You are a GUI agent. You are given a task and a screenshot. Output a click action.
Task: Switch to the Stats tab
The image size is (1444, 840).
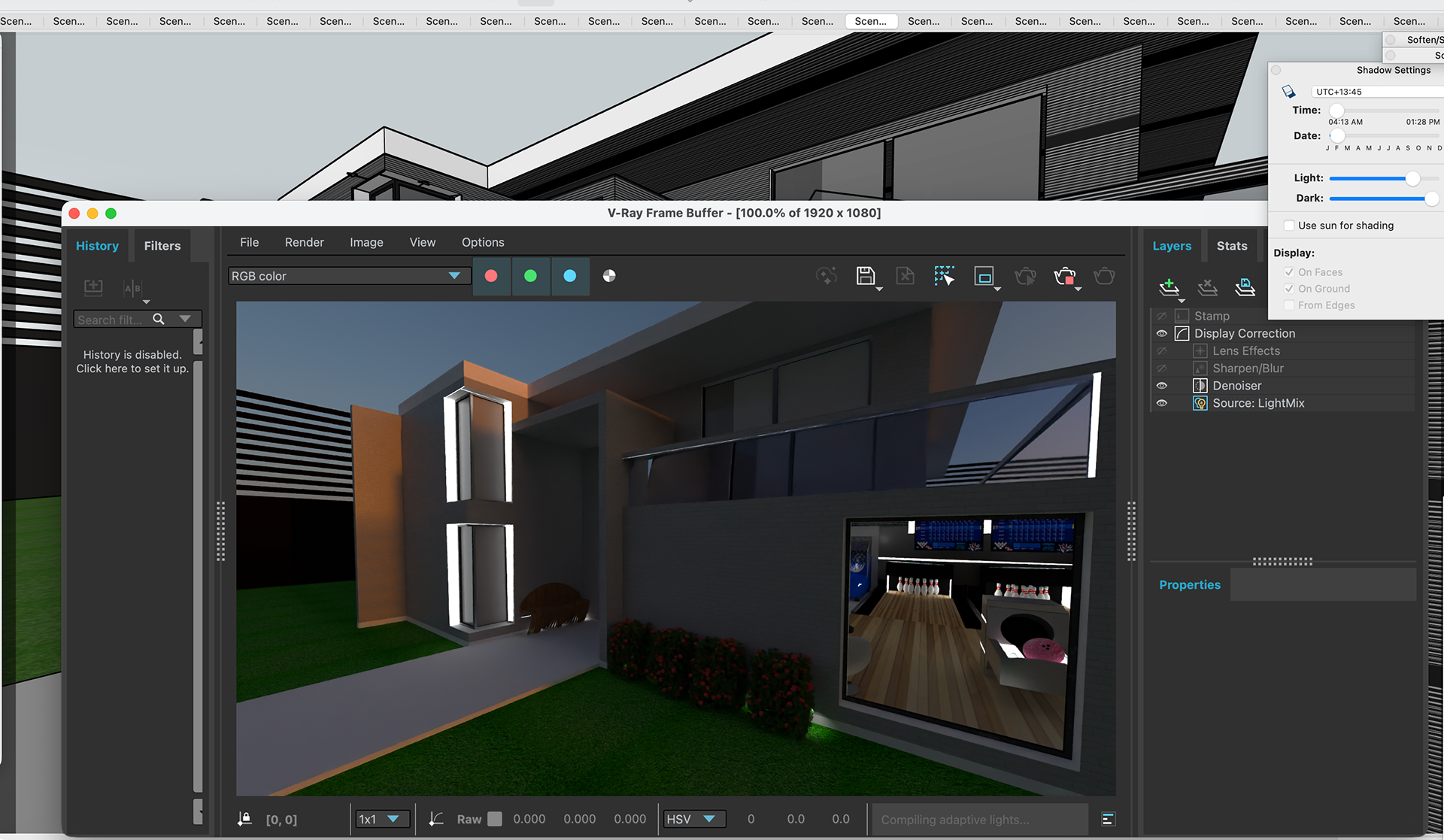[x=1231, y=246]
